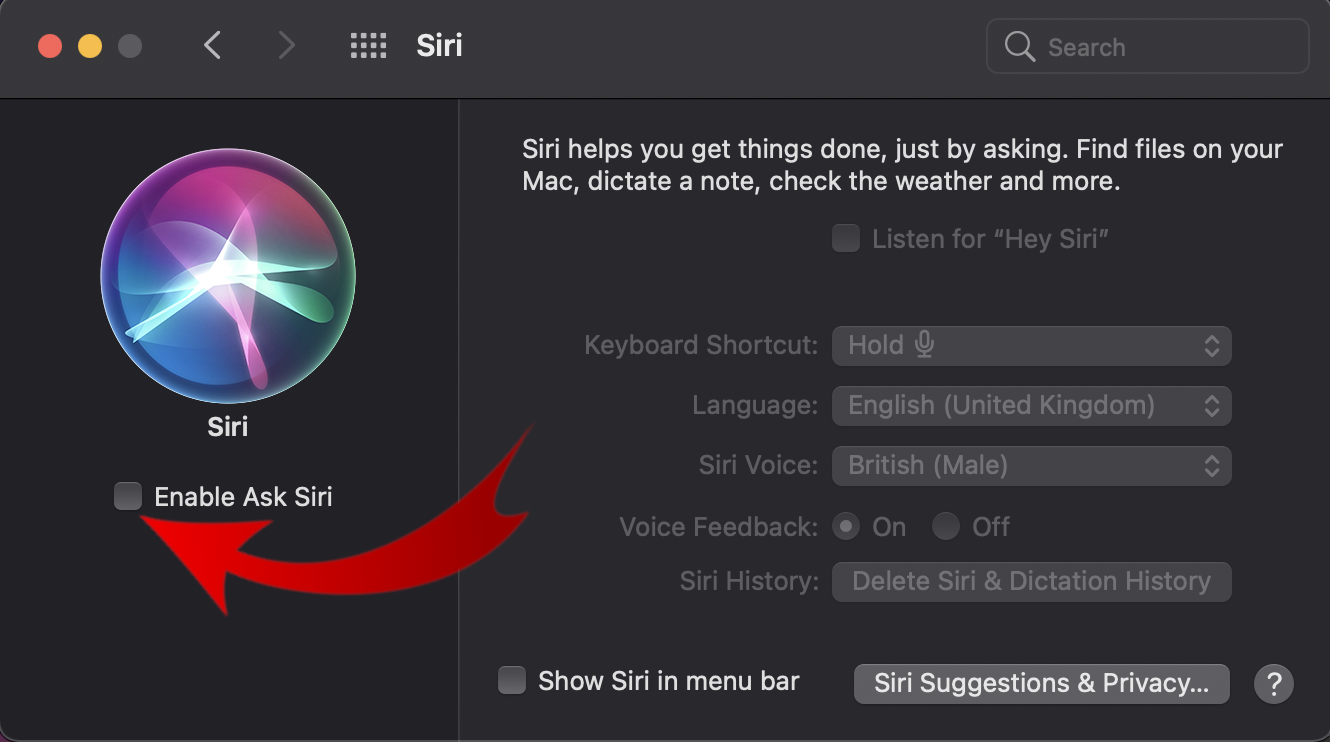This screenshot has width=1330, height=742.
Task: Open the Keyboard Shortcut dropdown
Action: [1032, 346]
